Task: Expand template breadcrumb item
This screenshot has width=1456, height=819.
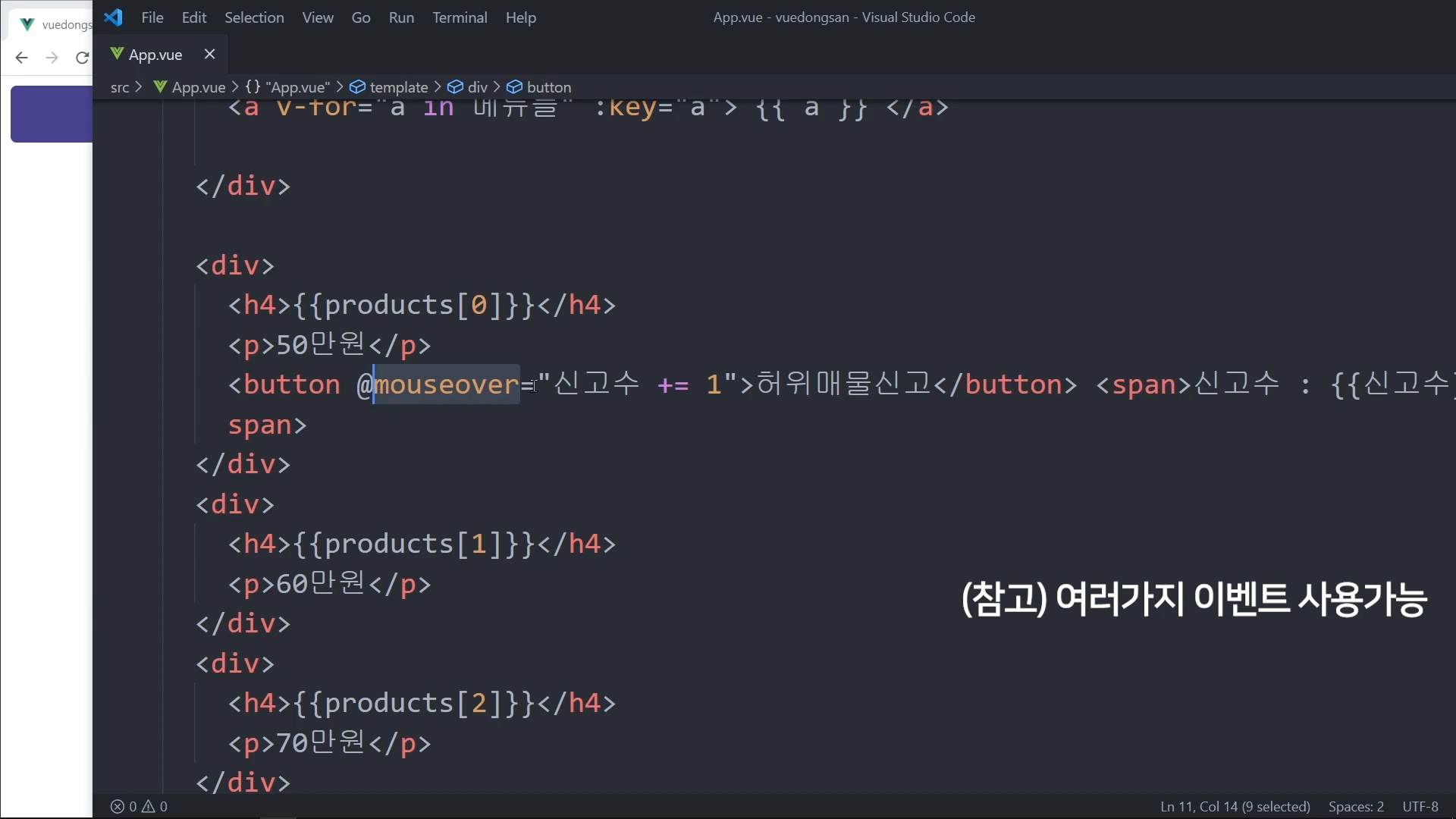Action: 398,87
